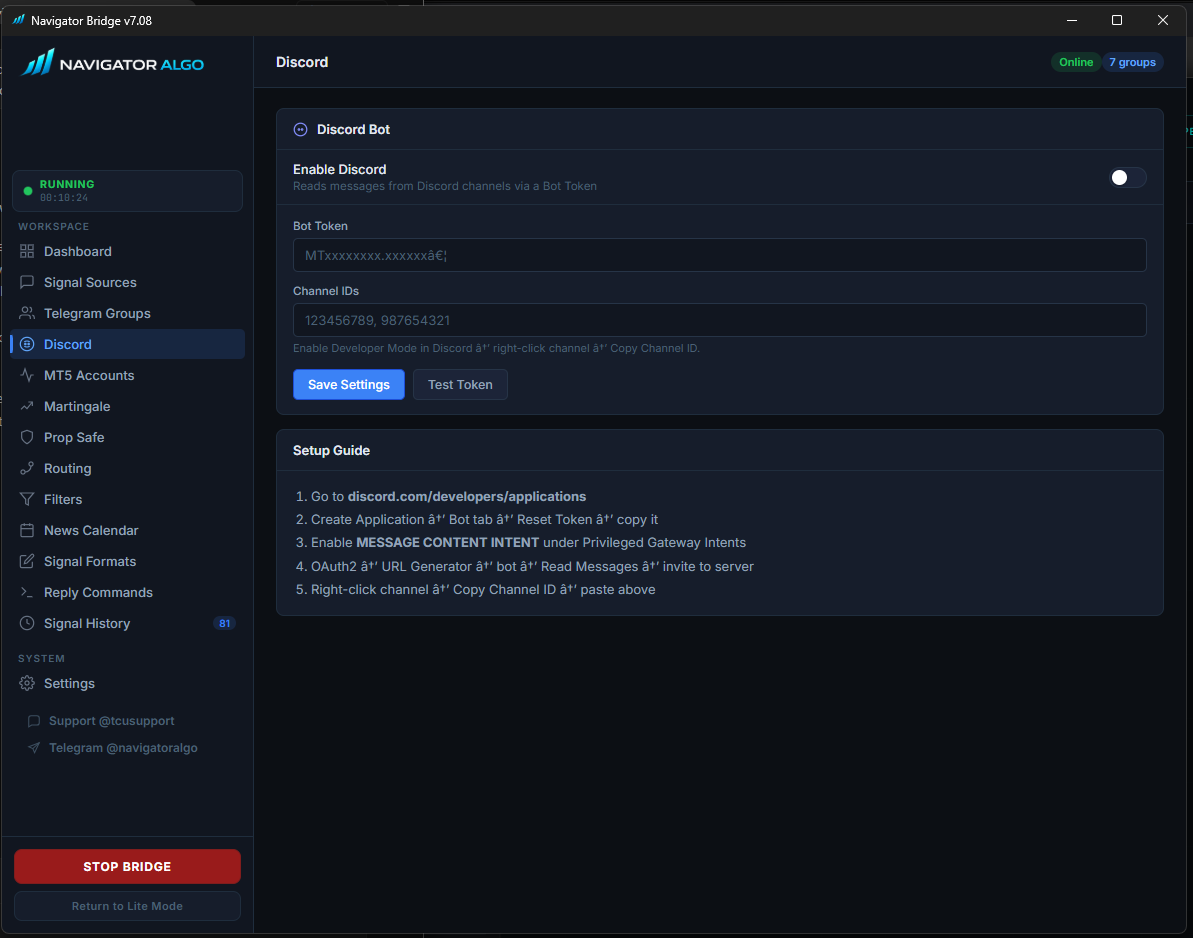Viewport: 1193px width, 938px height.
Task: Close the Navigator Bridge window
Action: pos(1163,20)
